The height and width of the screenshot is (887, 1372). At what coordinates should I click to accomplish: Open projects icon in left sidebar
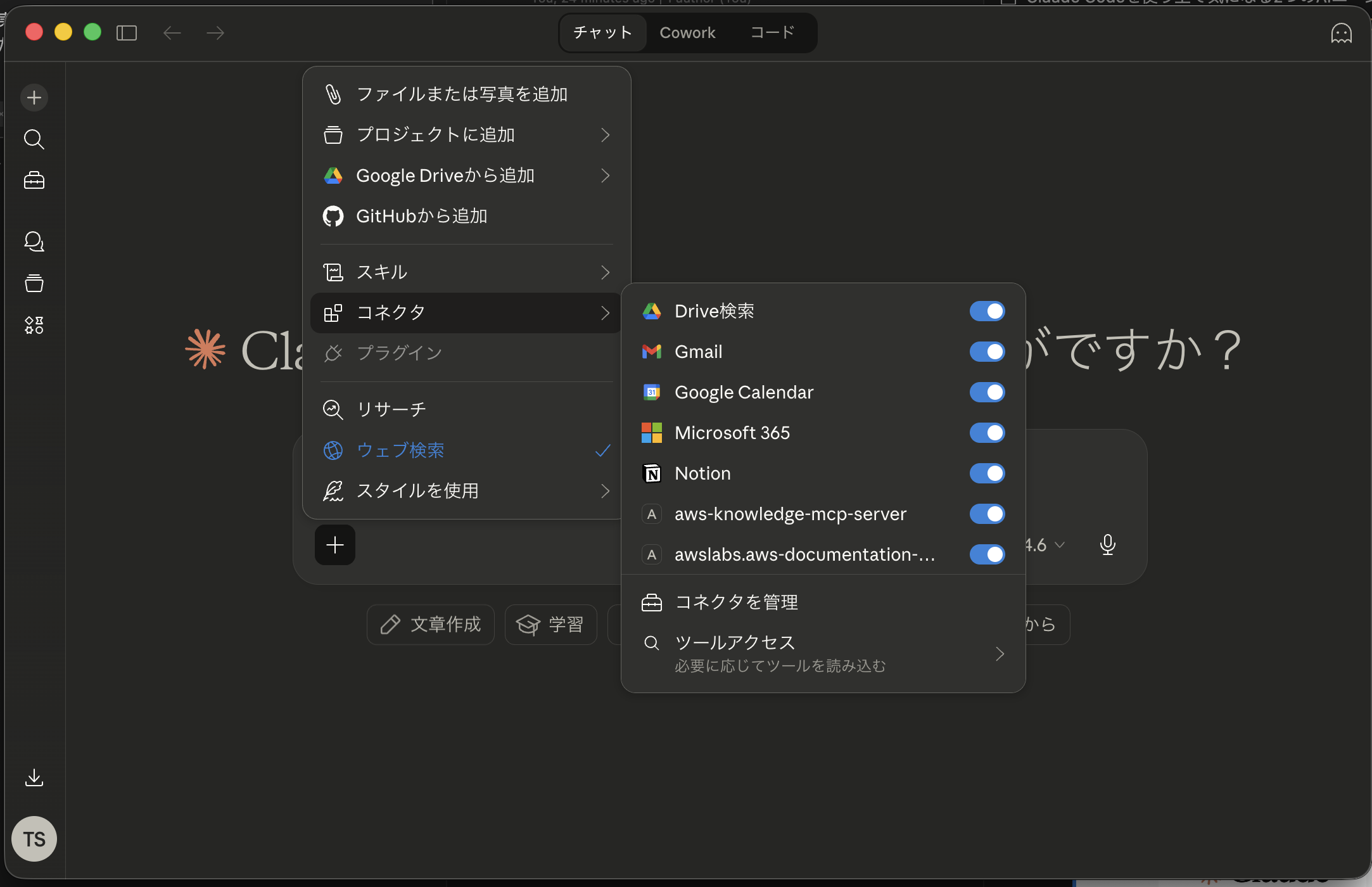click(34, 283)
